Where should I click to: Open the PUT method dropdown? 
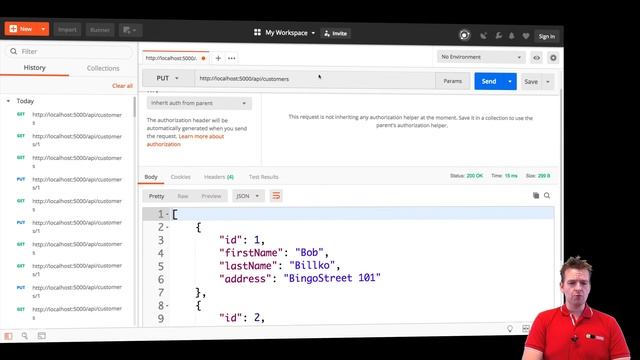tap(168, 78)
